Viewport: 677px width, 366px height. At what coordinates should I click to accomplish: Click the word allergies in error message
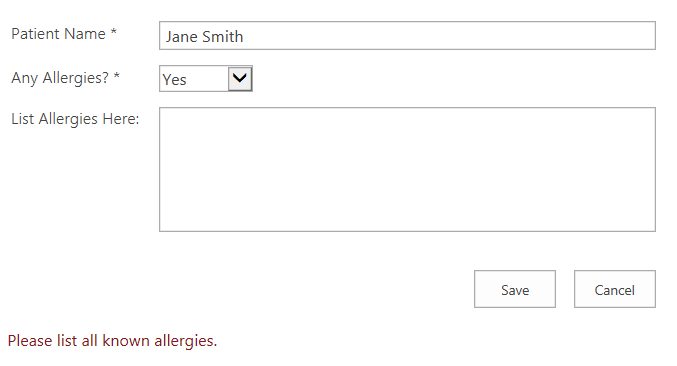[184, 341]
